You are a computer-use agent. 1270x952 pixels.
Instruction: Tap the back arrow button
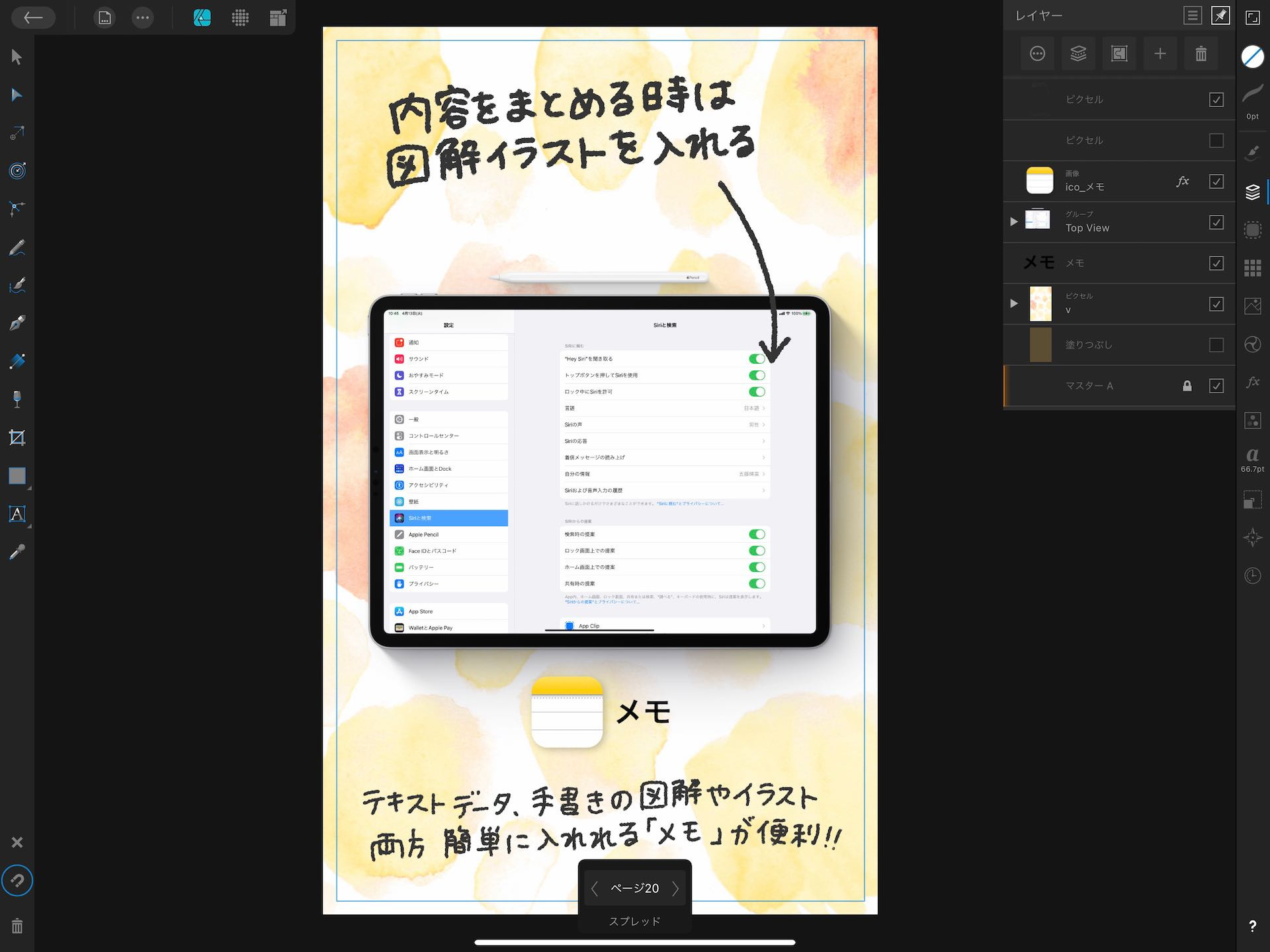(x=33, y=18)
